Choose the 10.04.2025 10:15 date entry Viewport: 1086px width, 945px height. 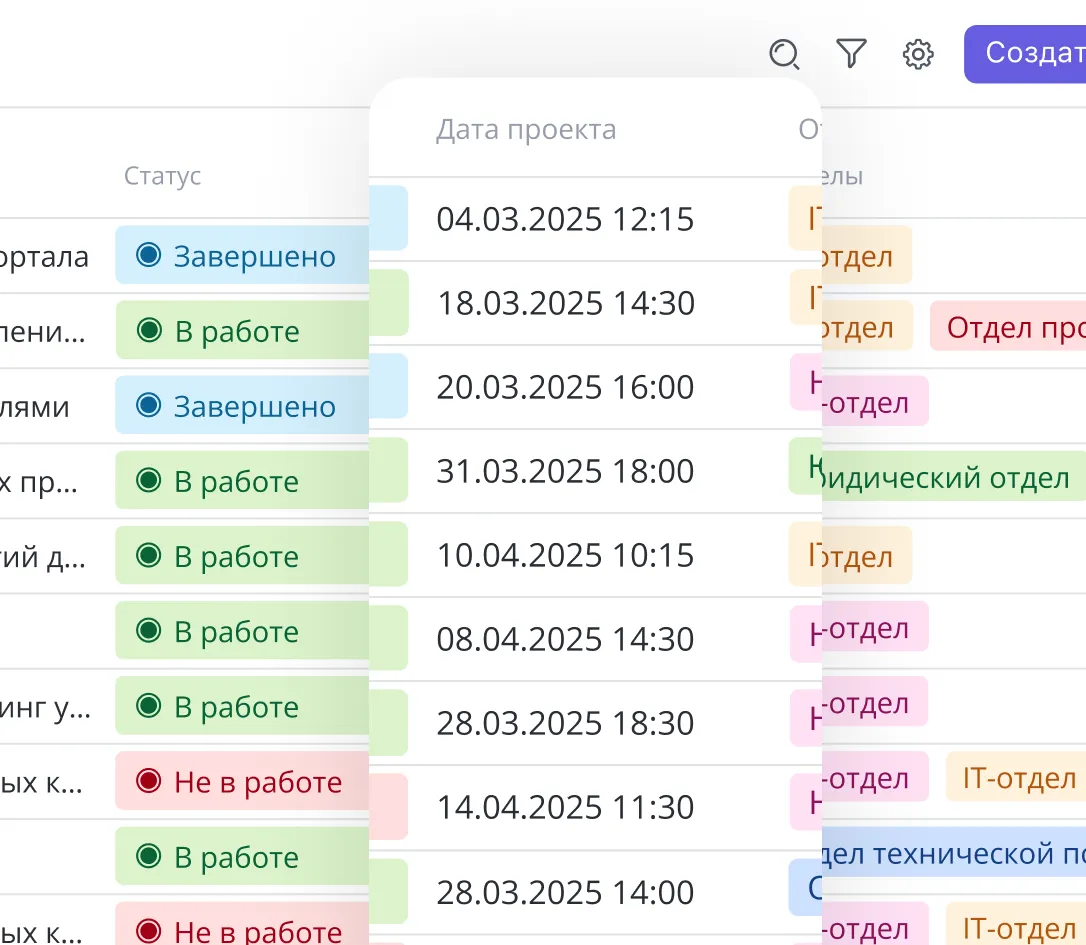[565, 555]
